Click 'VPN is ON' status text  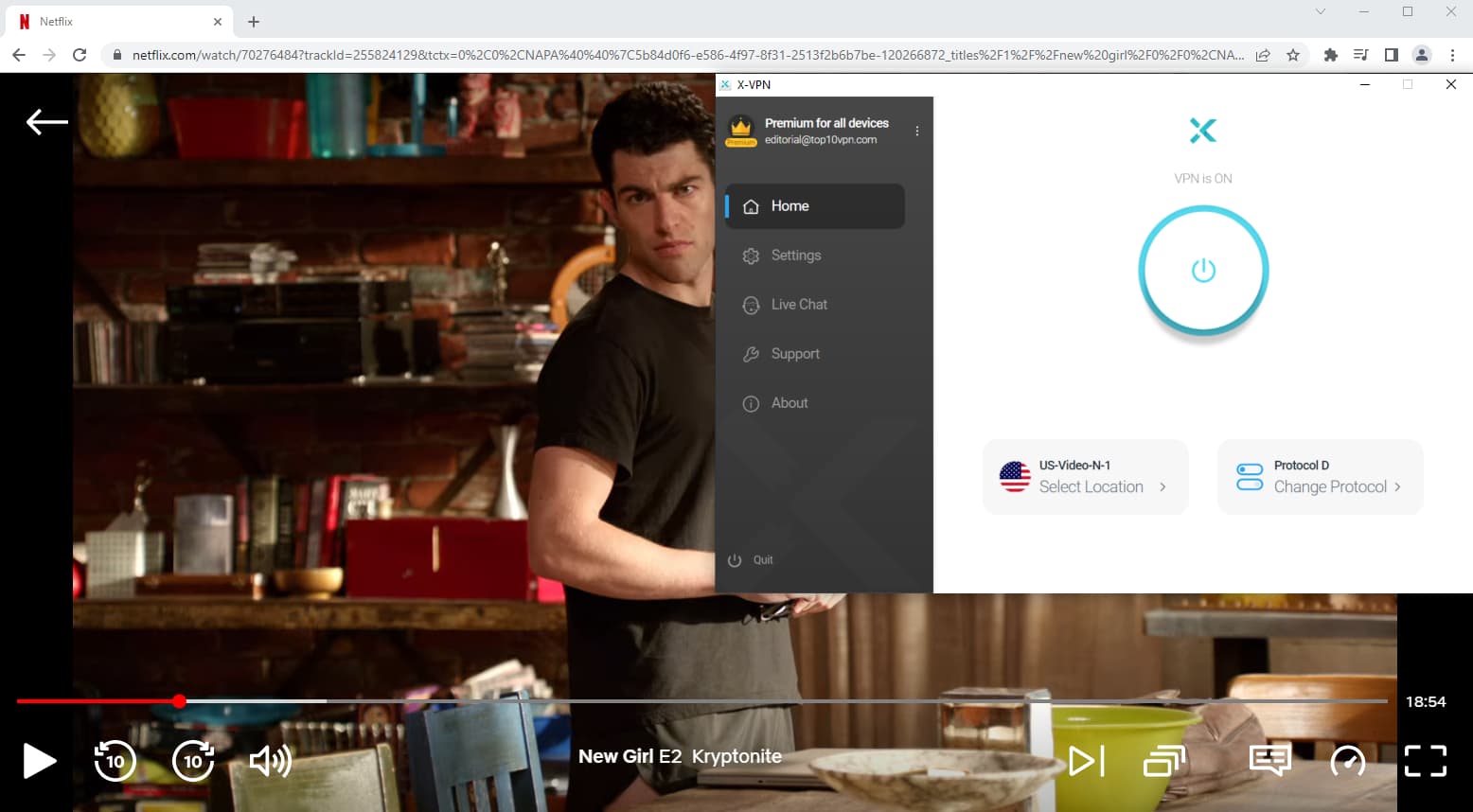coord(1203,178)
